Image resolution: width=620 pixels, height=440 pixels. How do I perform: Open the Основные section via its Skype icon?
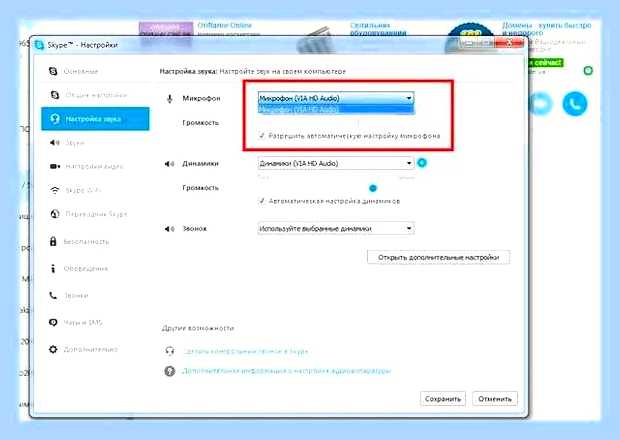click(x=53, y=71)
